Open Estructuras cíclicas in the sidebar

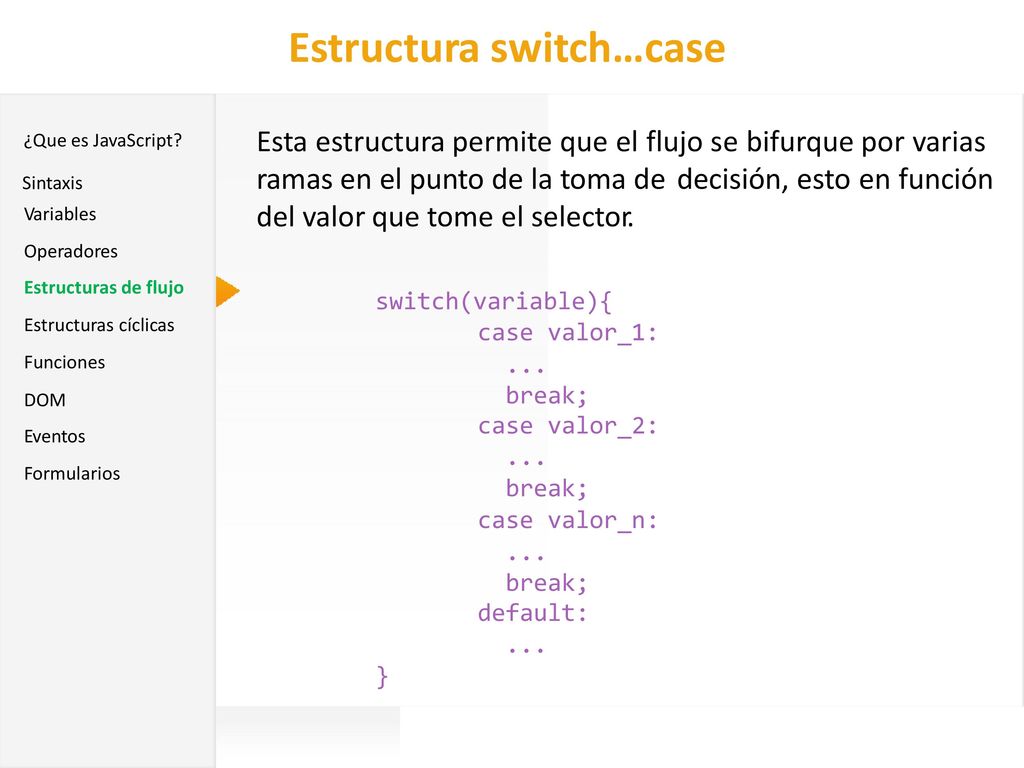click(99, 325)
